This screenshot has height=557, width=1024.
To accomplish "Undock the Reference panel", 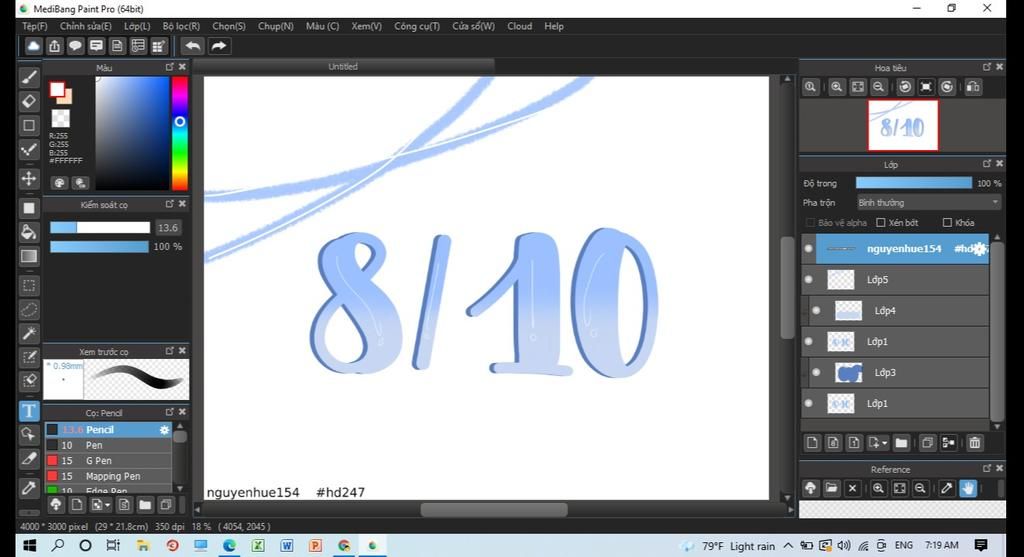I will click(x=987, y=468).
